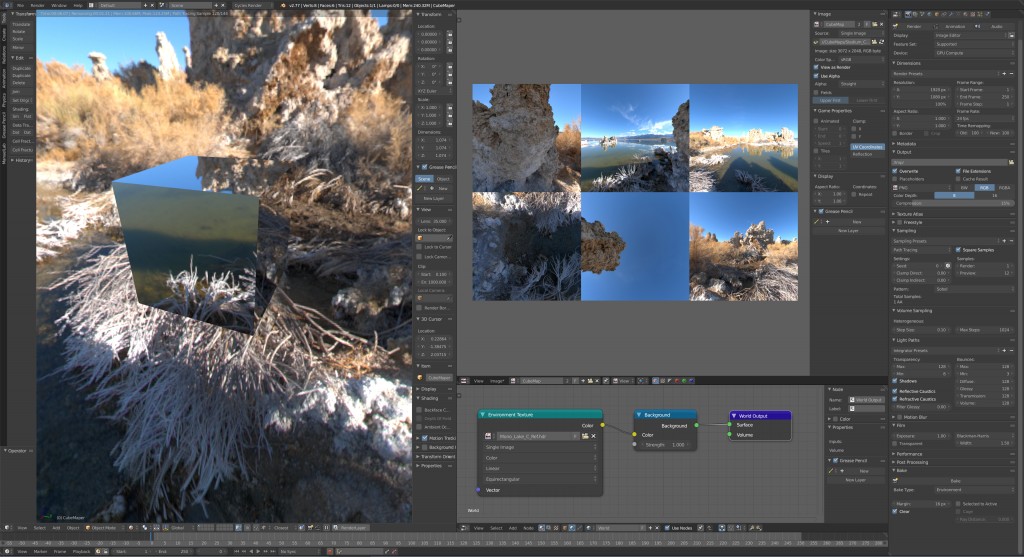The height and width of the screenshot is (557, 1024).
Task: Collapse the Environment Texture node triangle
Action: (x=483, y=415)
